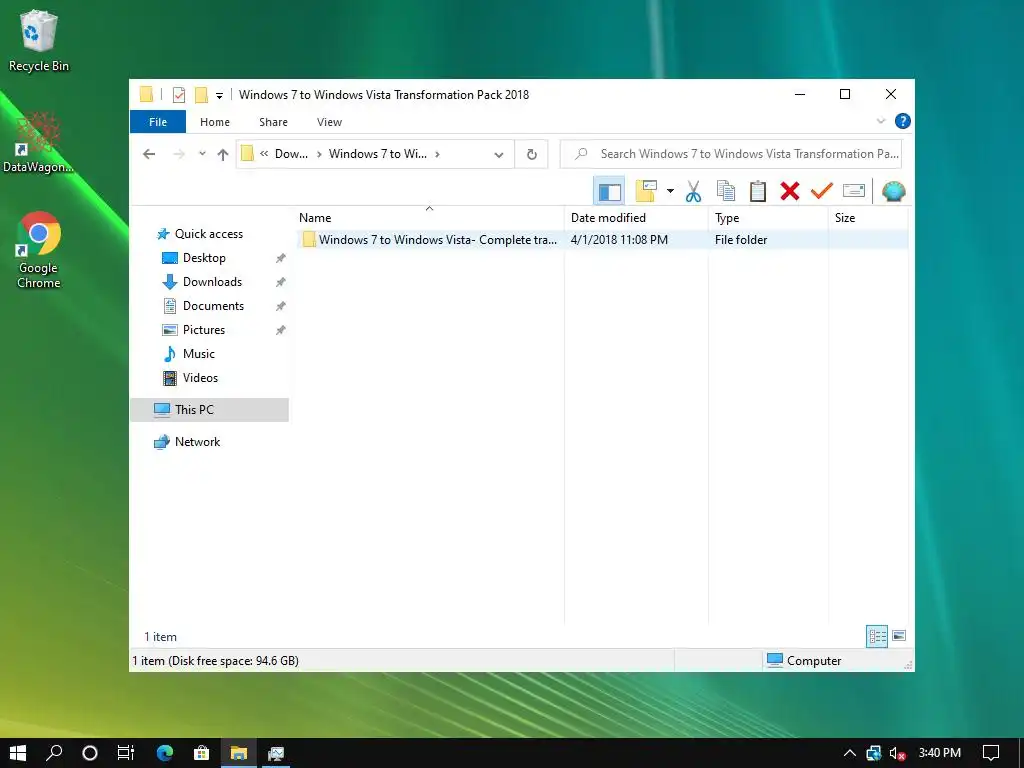
Task: Click the muted volume tray icon
Action: click(x=897, y=753)
